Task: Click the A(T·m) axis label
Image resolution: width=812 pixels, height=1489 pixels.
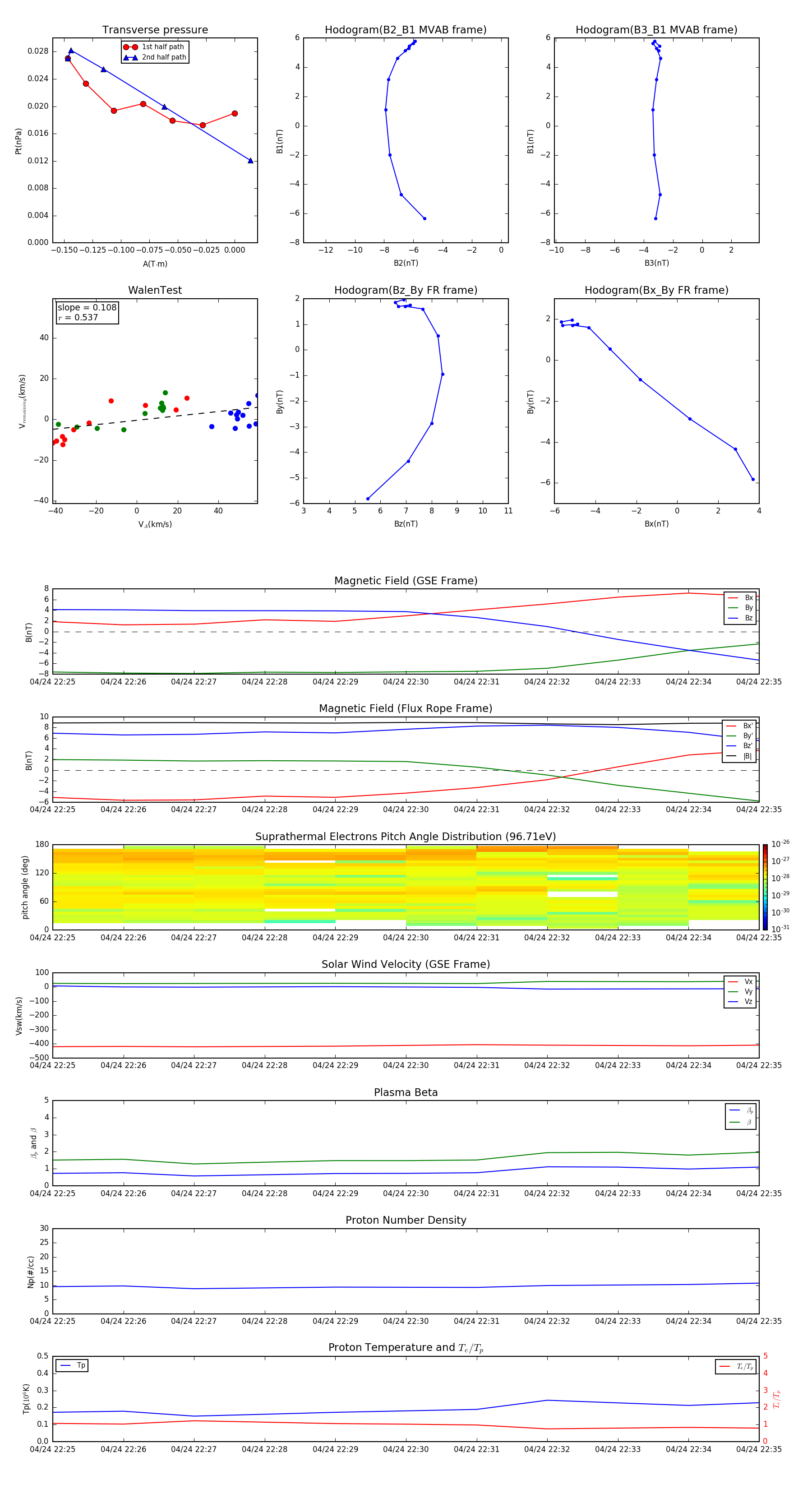Action: [155, 264]
